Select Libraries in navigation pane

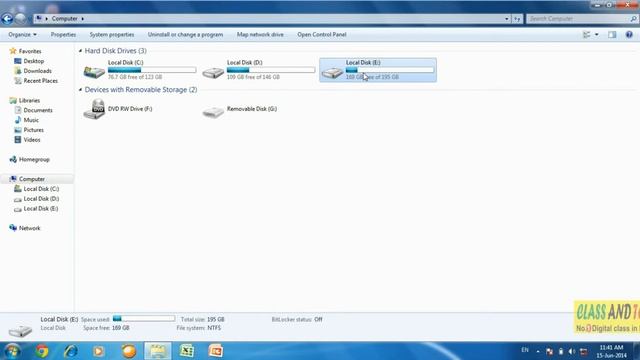click(x=29, y=100)
